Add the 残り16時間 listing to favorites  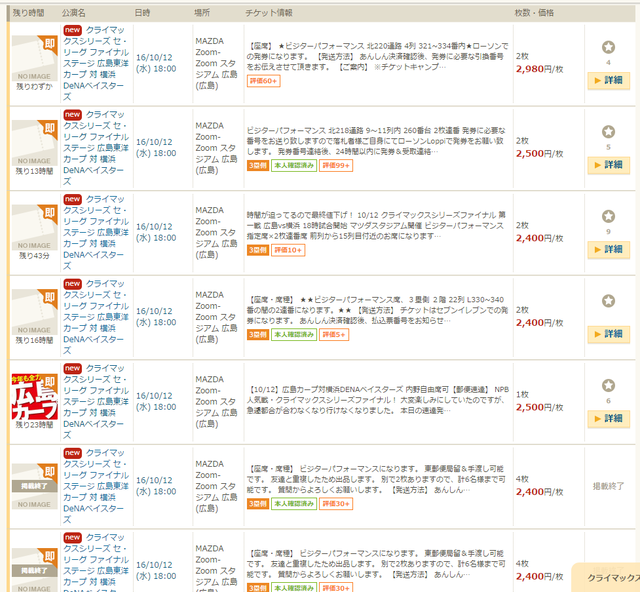[608, 301]
